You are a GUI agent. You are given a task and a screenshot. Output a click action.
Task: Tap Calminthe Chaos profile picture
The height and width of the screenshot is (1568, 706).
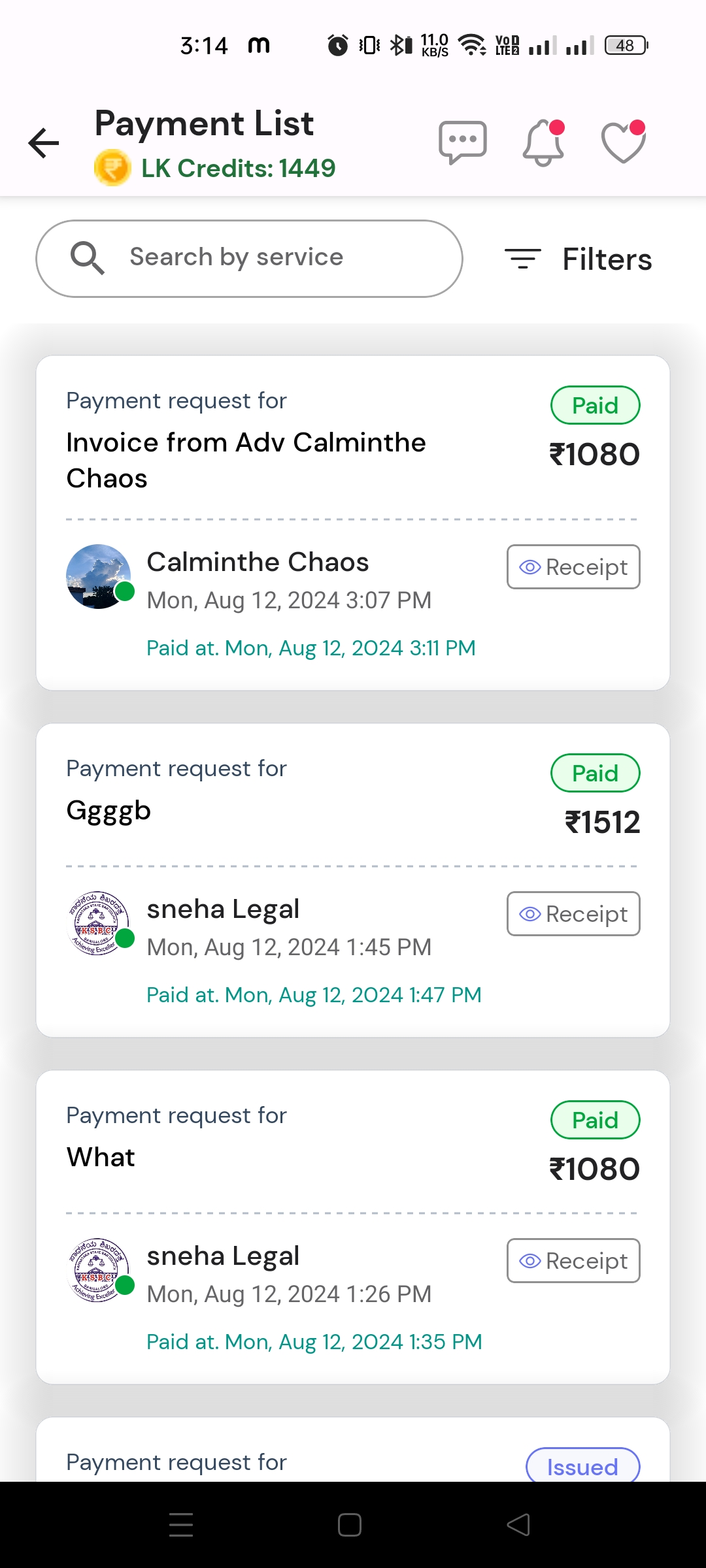point(99,576)
